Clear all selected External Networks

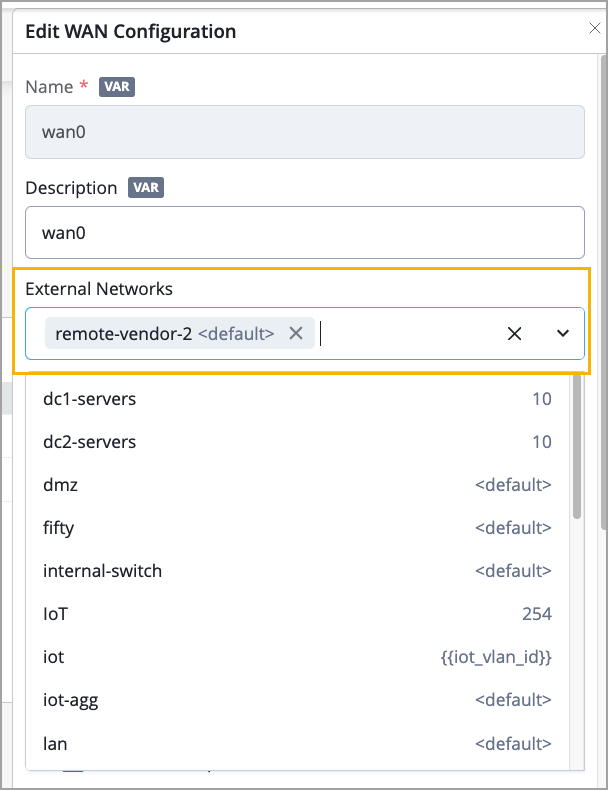pyautogui.click(x=515, y=334)
